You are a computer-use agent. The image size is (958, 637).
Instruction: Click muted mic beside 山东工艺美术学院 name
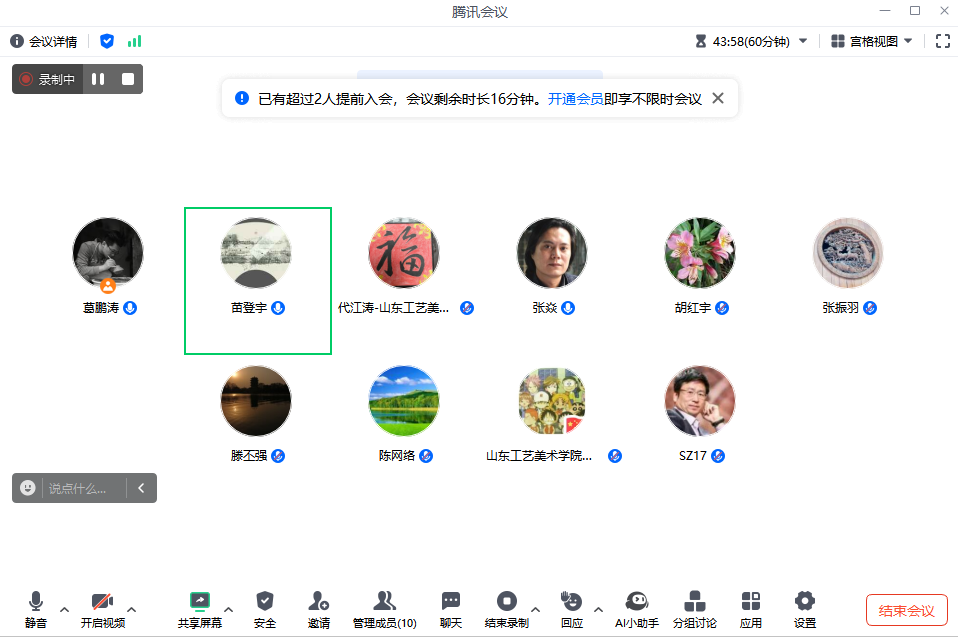615,456
